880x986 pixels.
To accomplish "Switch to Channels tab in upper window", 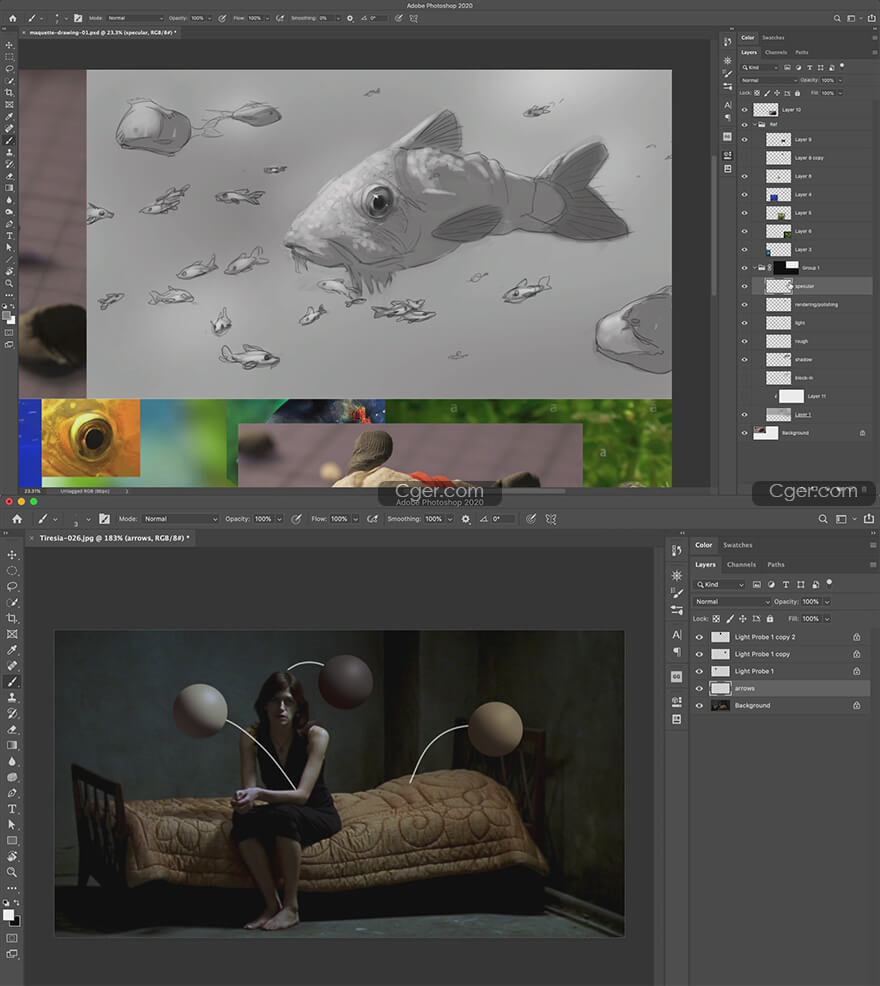I will tap(776, 52).
